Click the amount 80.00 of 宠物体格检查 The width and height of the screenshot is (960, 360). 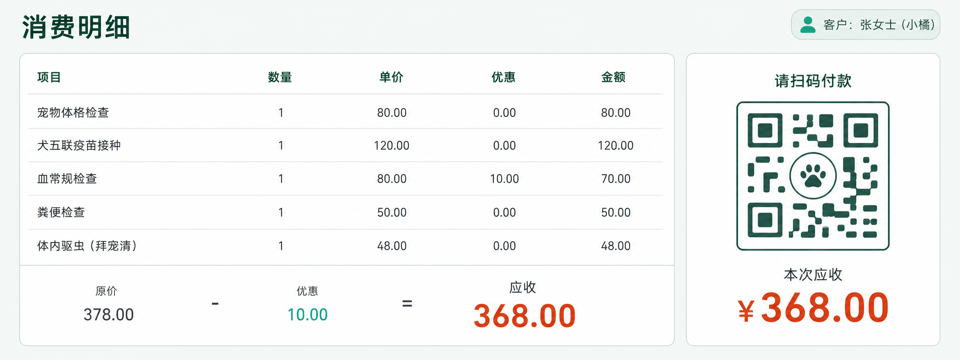pyautogui.click(x=615, y=113)
